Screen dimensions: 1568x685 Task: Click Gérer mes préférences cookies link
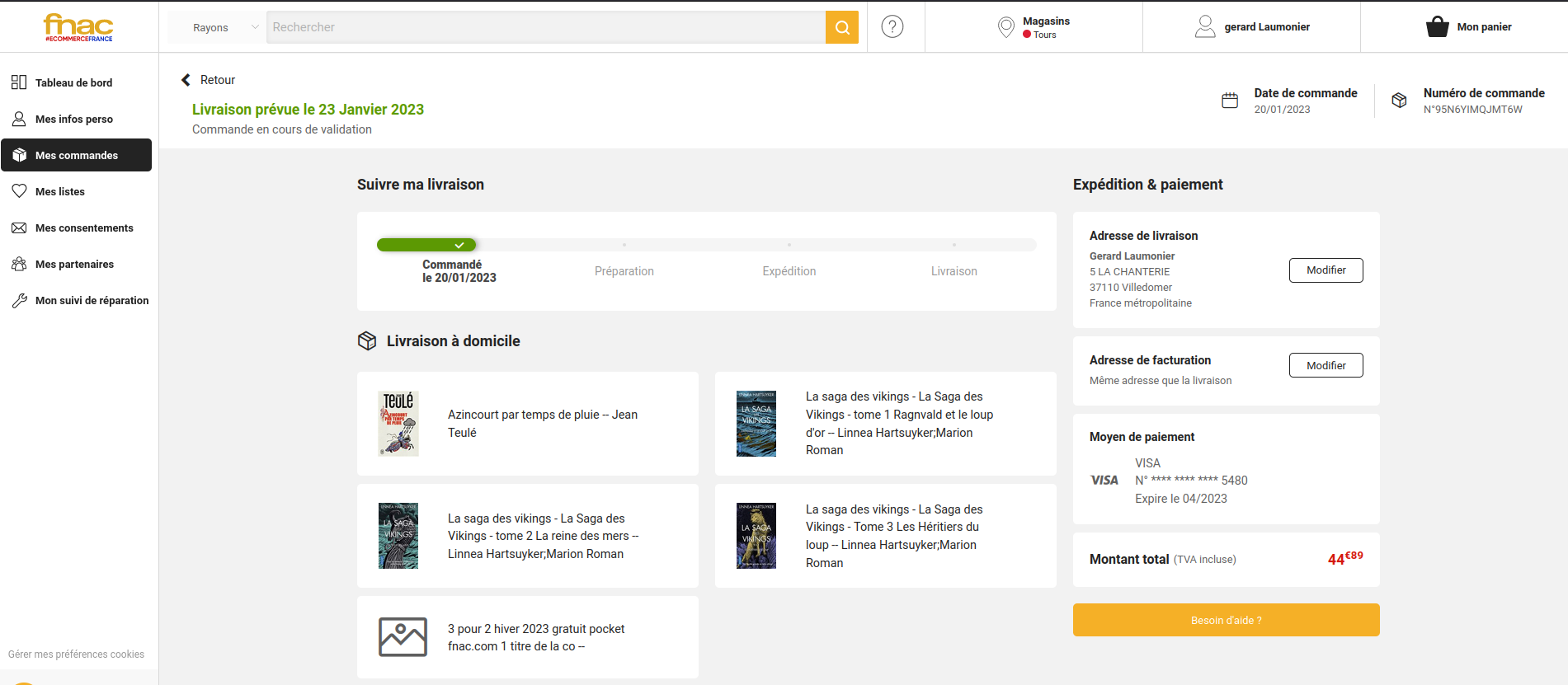click(76, 655)
